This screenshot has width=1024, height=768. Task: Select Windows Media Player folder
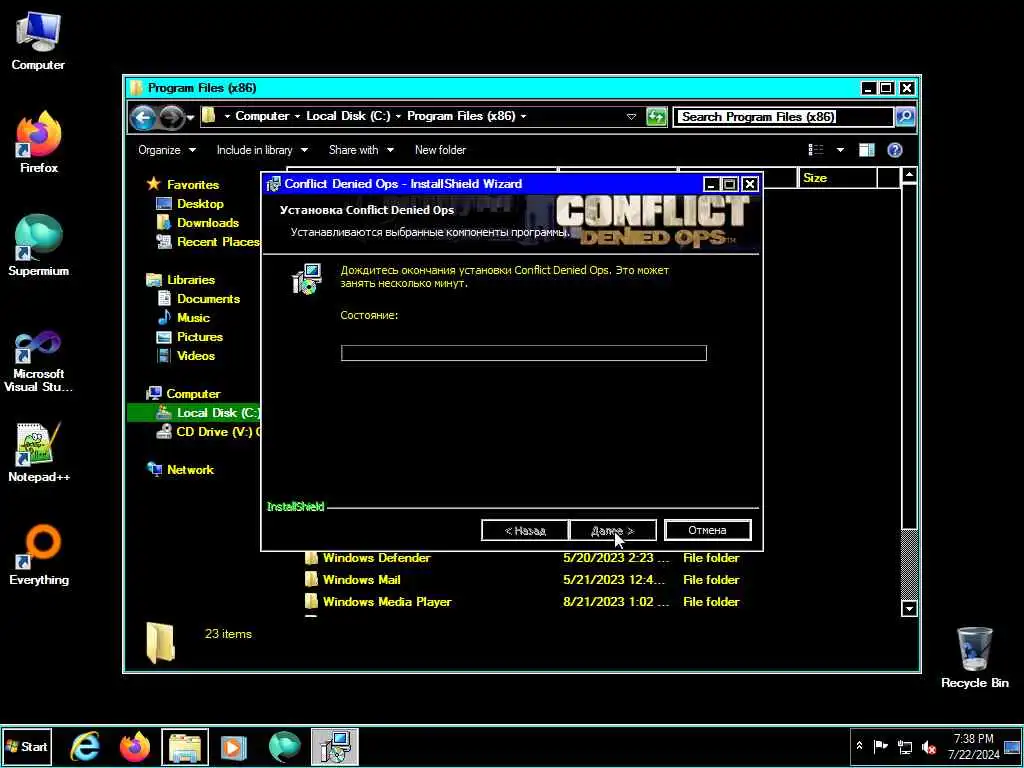click(387, 601)
